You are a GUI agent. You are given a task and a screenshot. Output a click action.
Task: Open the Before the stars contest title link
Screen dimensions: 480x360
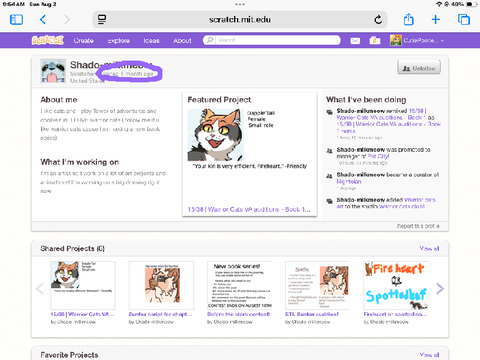[x=238, y=314]
